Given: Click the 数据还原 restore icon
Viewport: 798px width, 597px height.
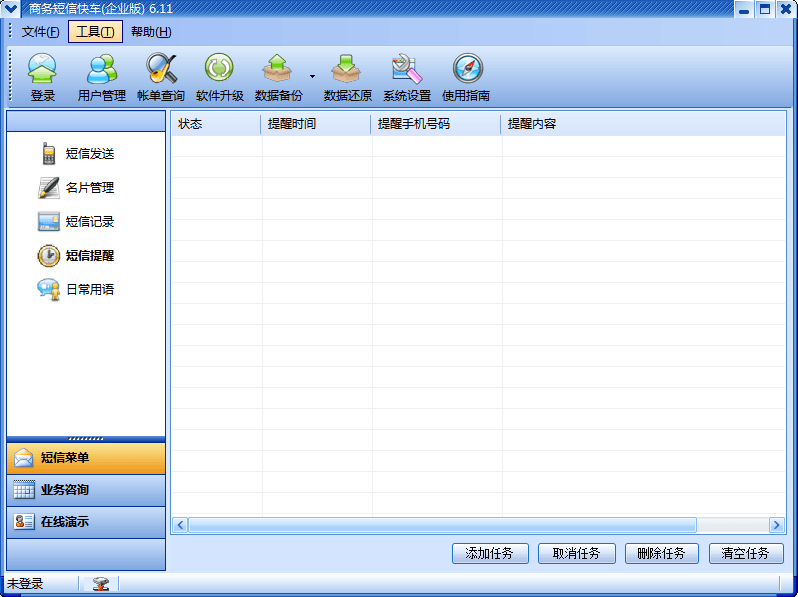Looking at the screenshot, I should coord(347,78).
